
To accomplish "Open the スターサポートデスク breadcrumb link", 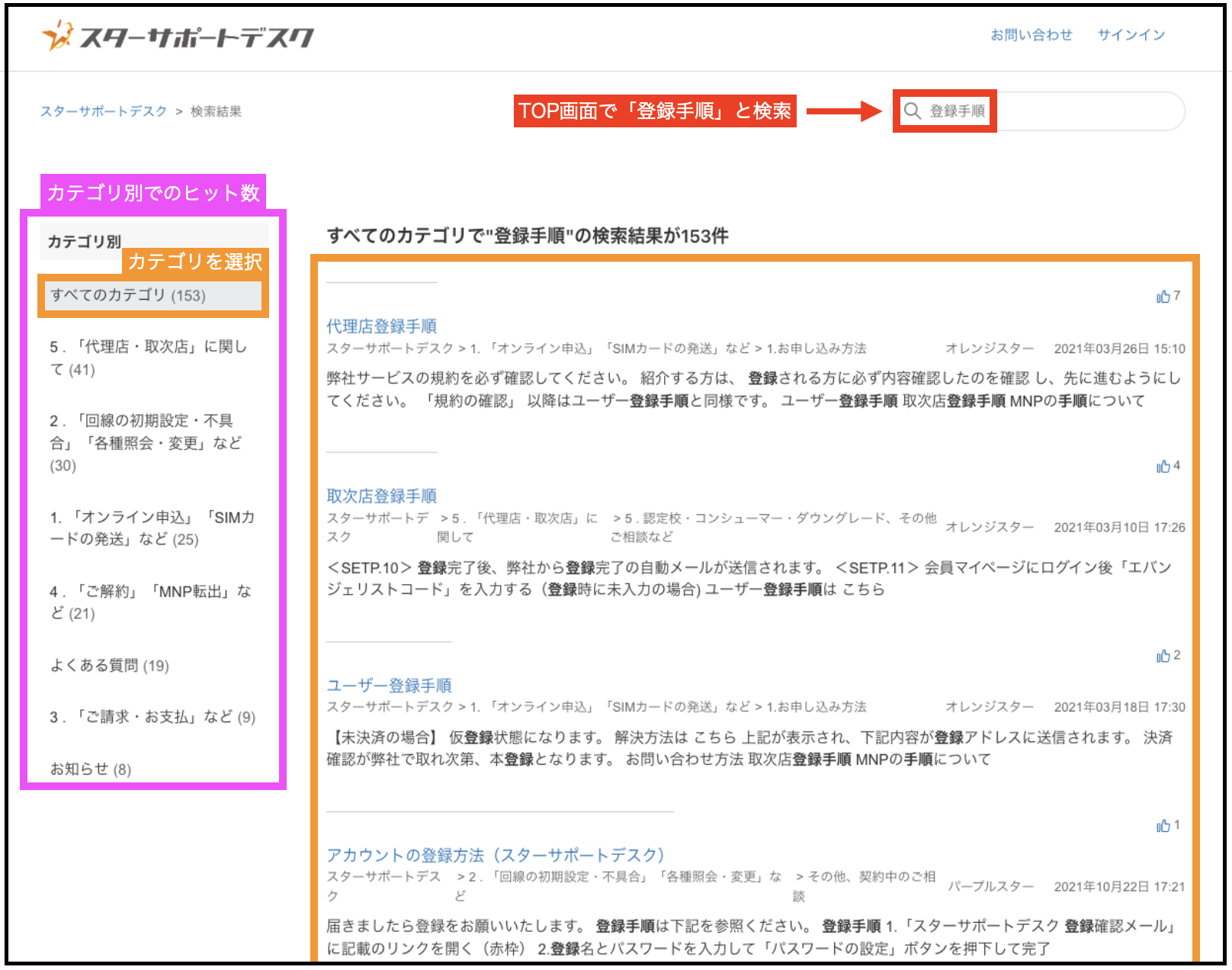I will click(103, 111).
